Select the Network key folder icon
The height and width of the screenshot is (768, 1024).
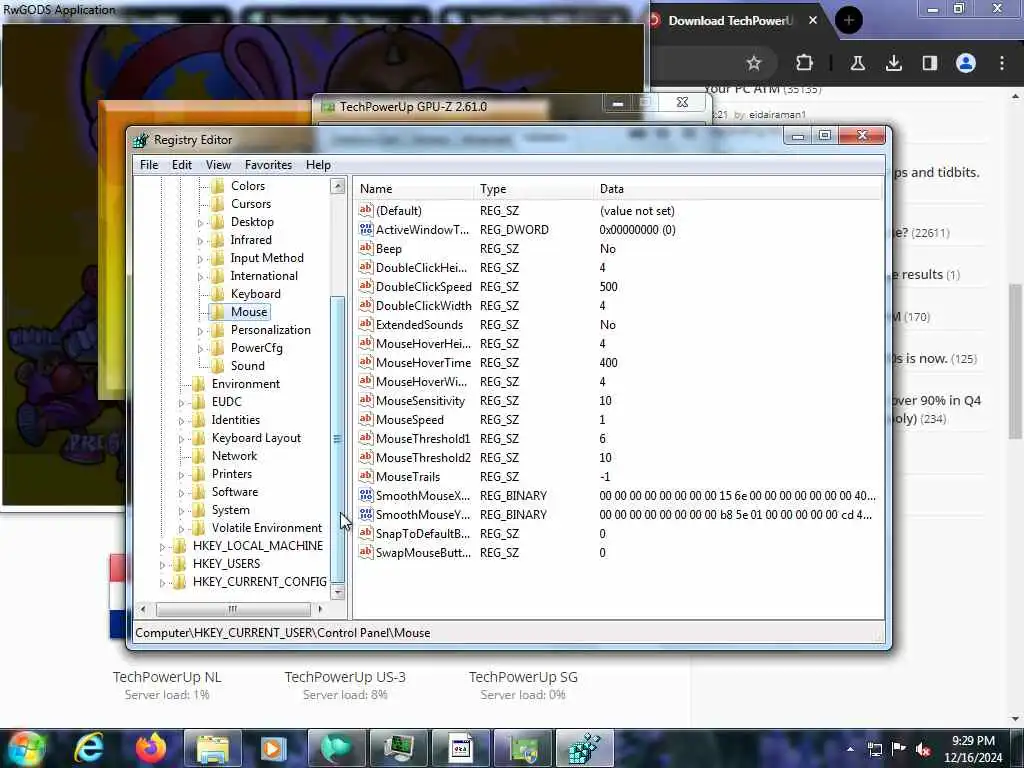point(199,456)
